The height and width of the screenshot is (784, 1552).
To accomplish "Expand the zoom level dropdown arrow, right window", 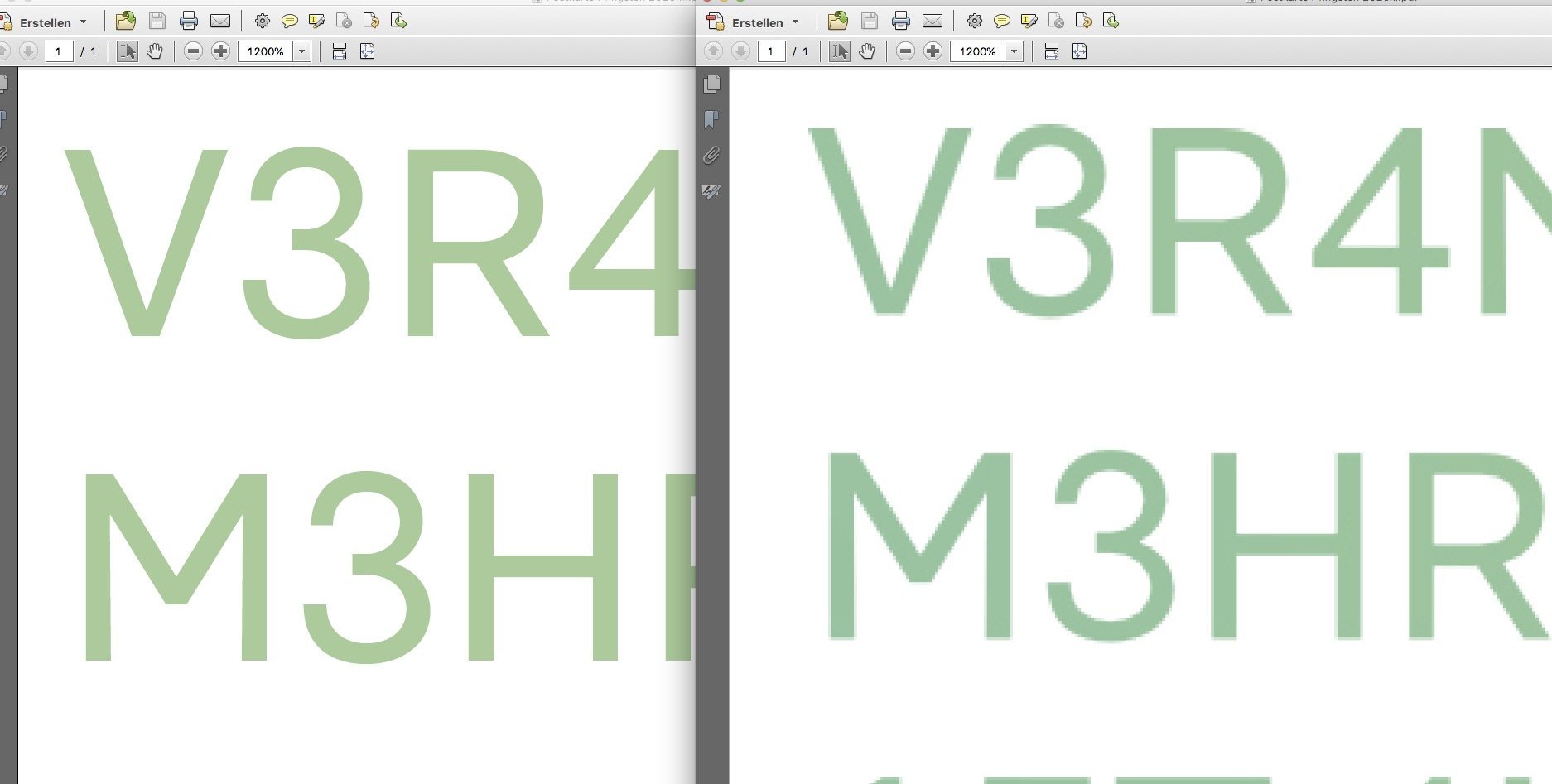I will pos(1015,51).
